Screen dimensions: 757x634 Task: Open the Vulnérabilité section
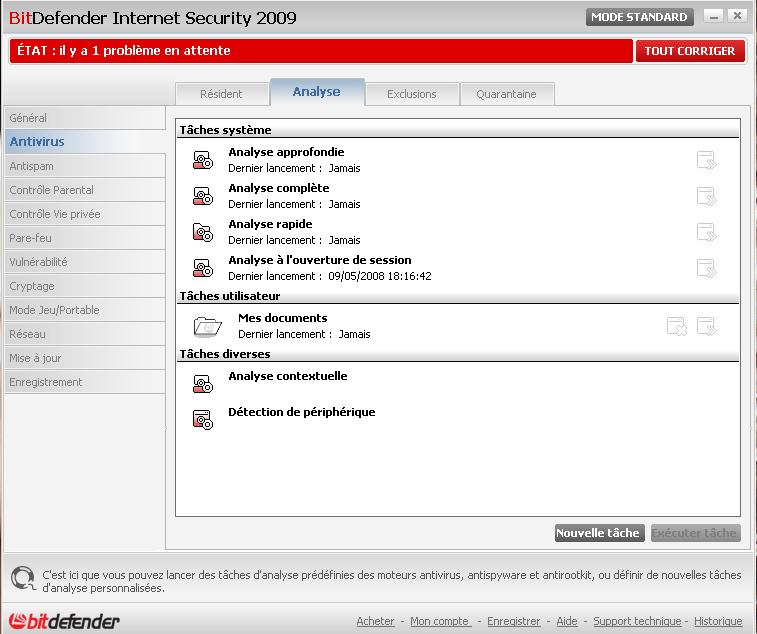click(84, 262)
